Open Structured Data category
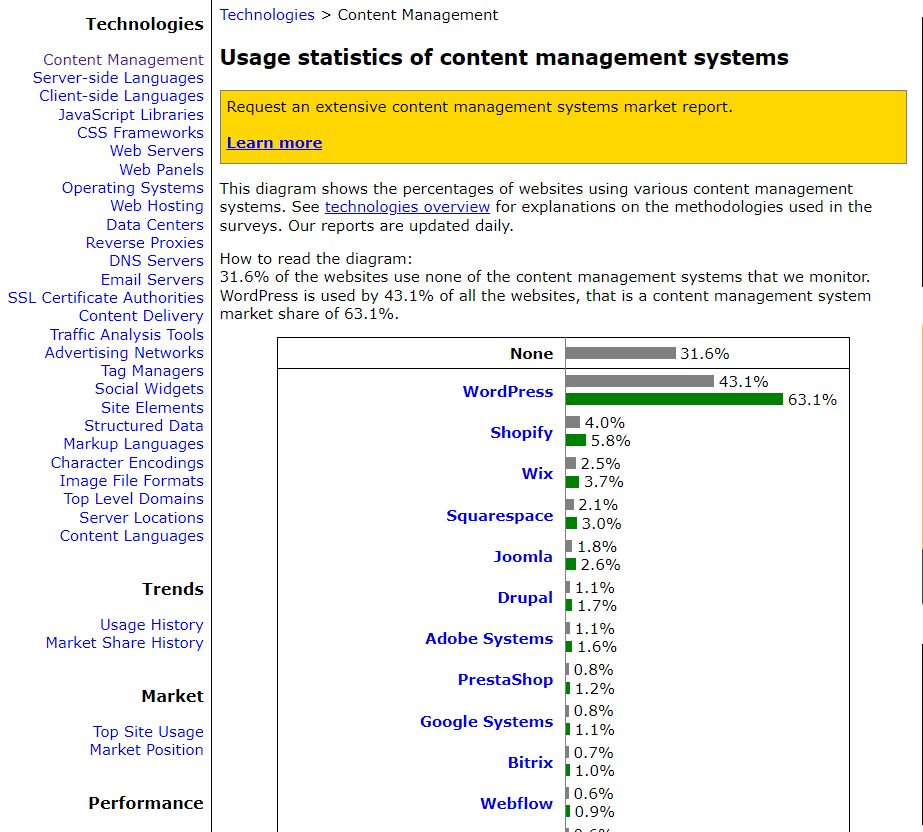The image size is (923, 832). click(x=144, y=426)
